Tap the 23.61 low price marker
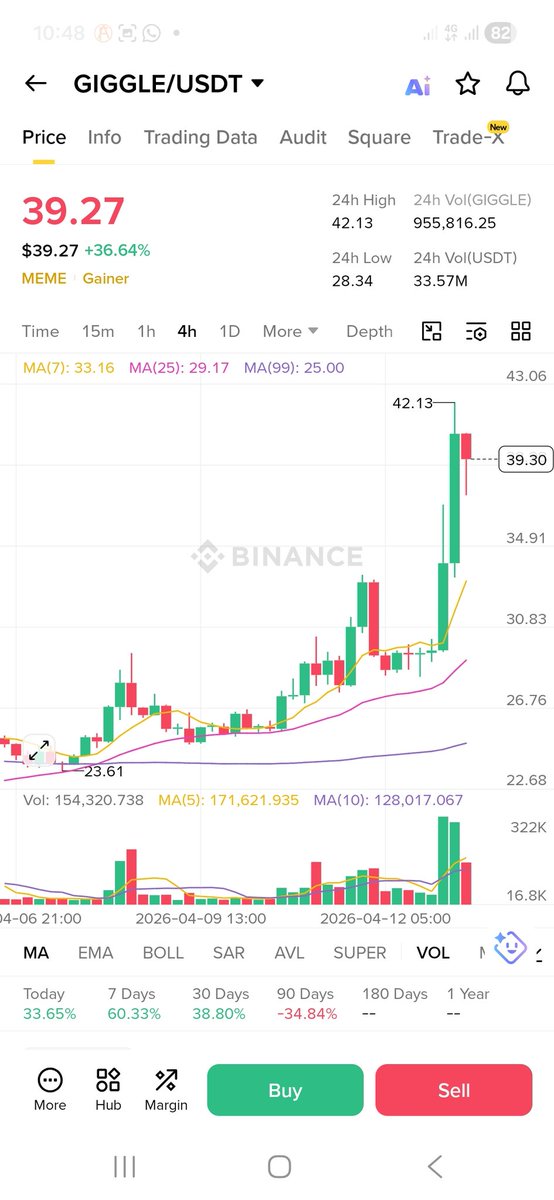554x1200 pixels. point(104,771)
